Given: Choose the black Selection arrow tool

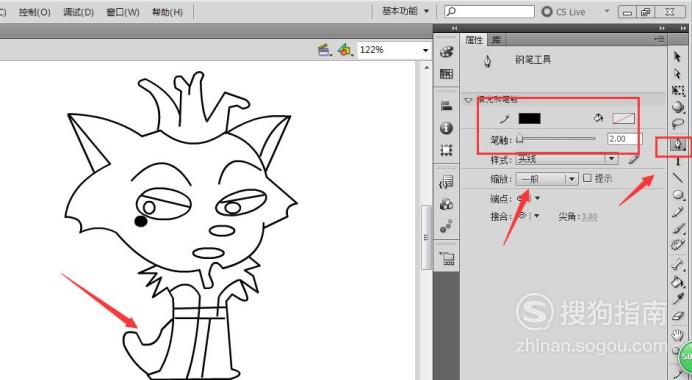Looking at the screenshot, I should (x=678, y=56).
